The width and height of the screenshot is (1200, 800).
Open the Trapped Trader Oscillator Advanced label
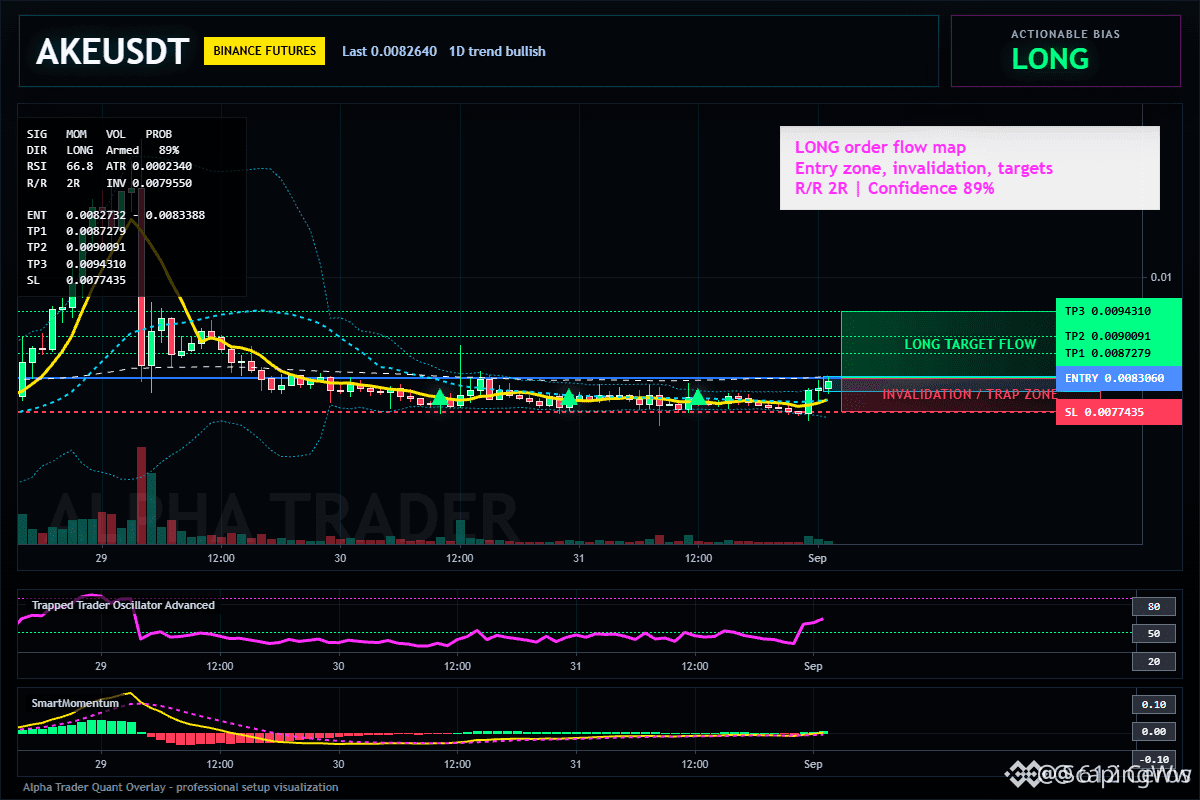[123, 605]
